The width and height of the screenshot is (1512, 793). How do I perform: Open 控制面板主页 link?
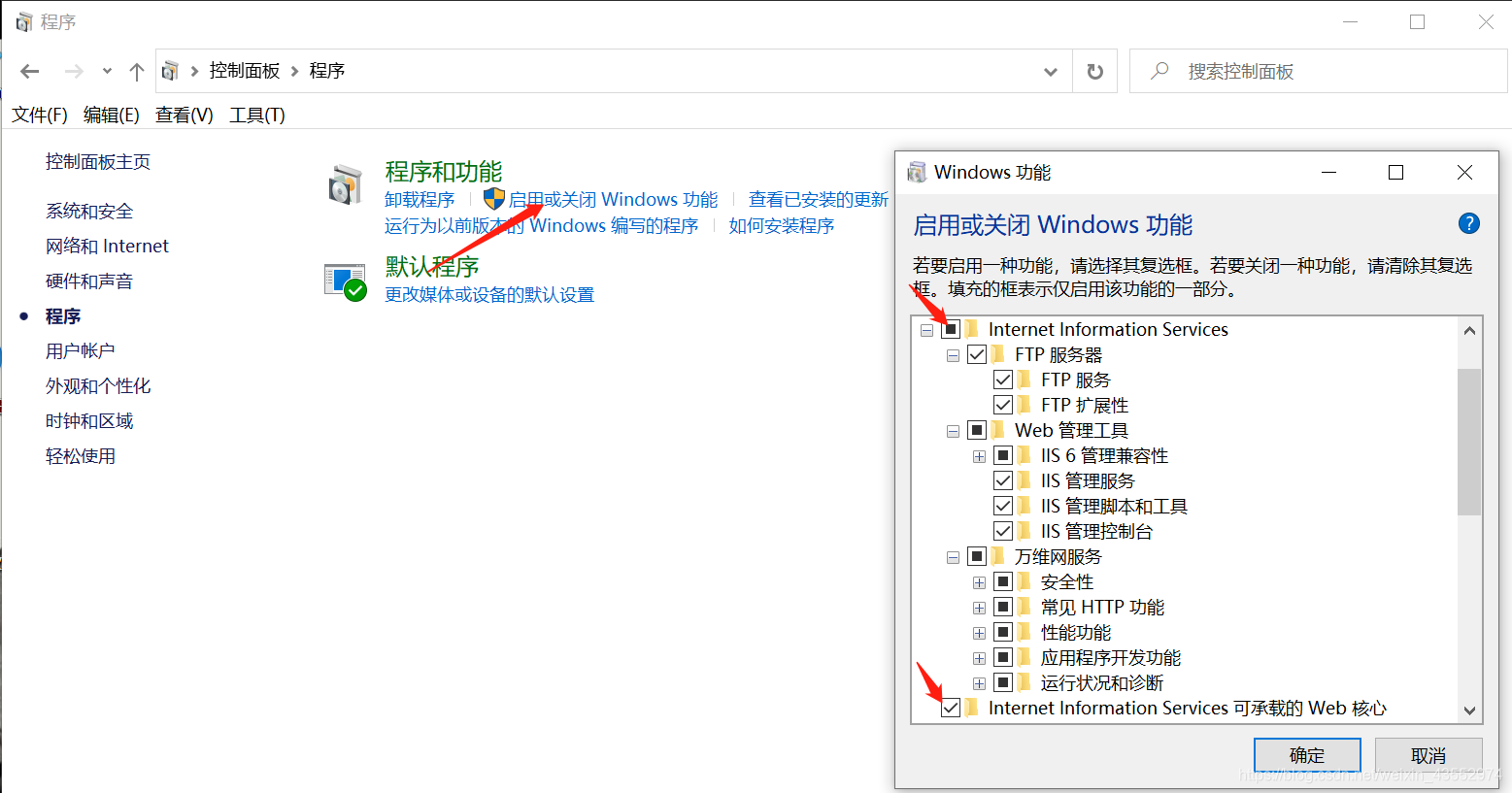(98, 161)
